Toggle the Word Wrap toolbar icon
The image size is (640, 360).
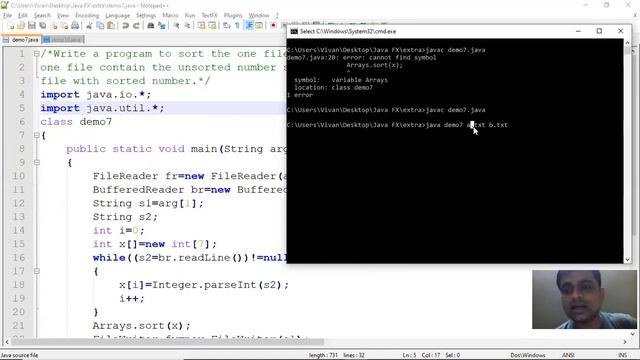pyautogui.click(x=227, y=26)
